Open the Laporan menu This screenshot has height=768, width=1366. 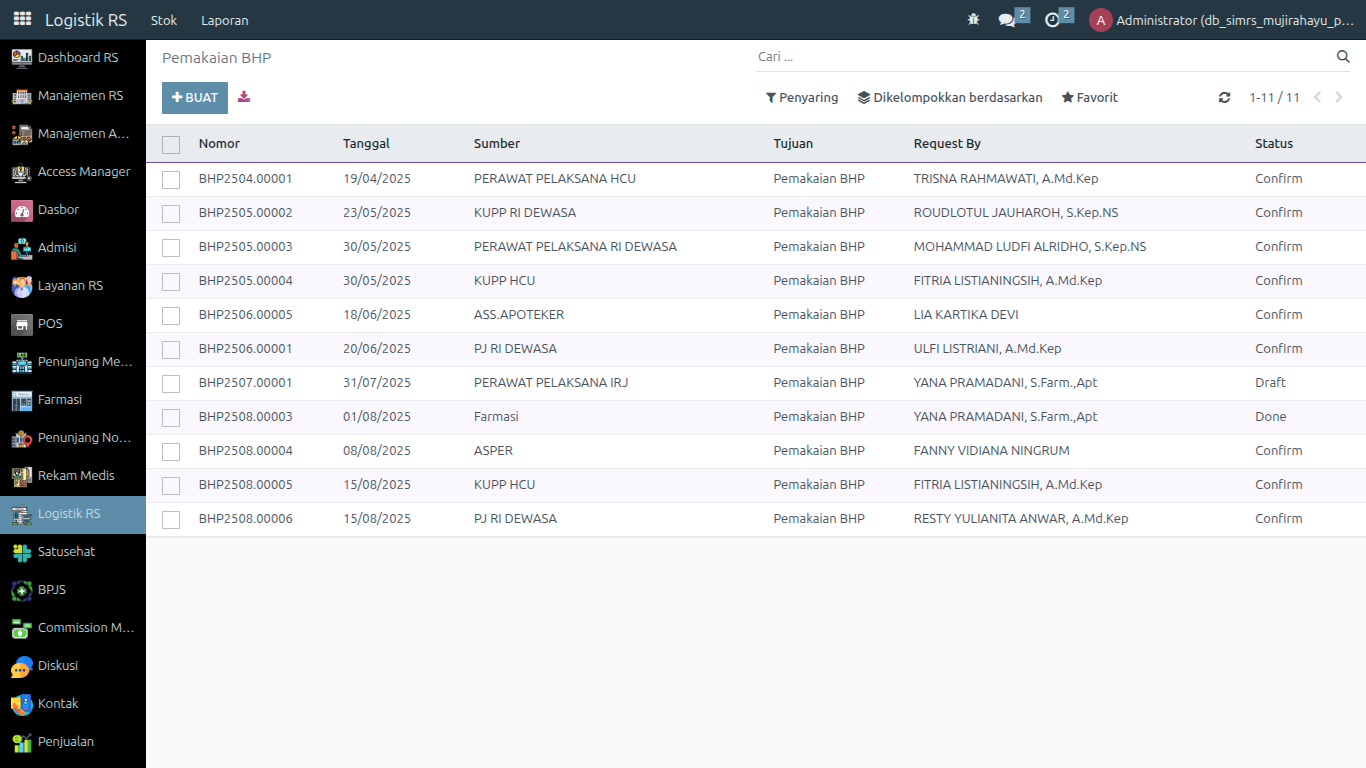225,20
